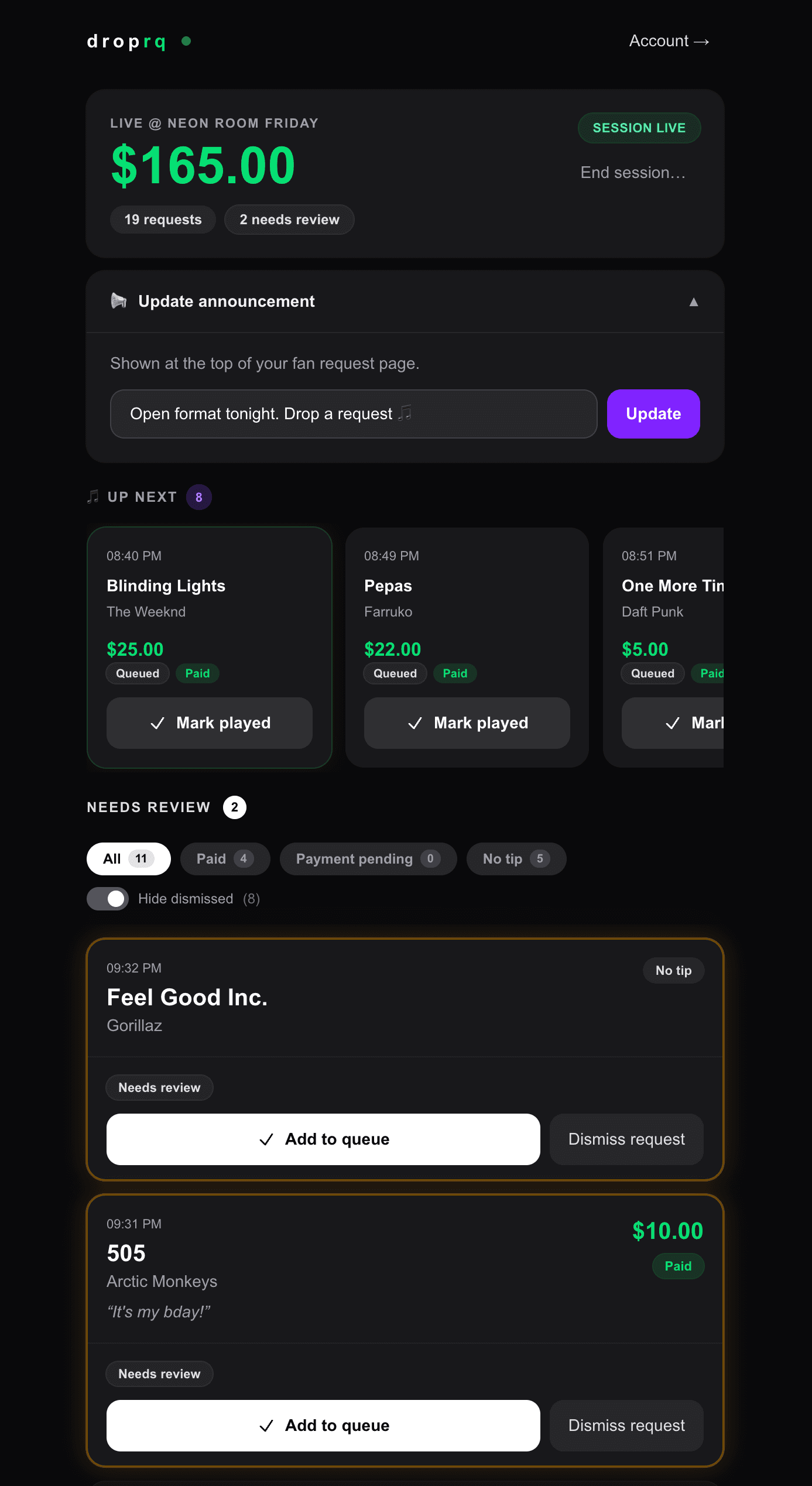Image resolution: width=812 pixels, height=1486 pixels.
Task: Click the 19 requests chip
Action: pyautogui.click(x=162, y=220)
